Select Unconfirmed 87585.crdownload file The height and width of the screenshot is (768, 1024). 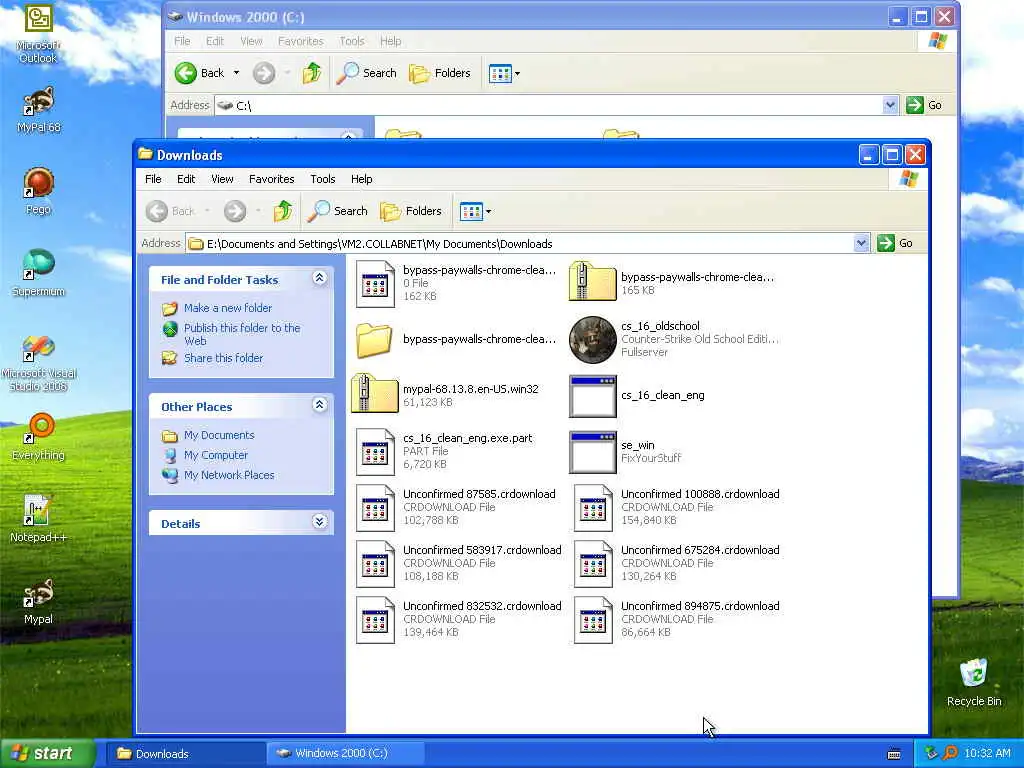[x=456, y=507]
